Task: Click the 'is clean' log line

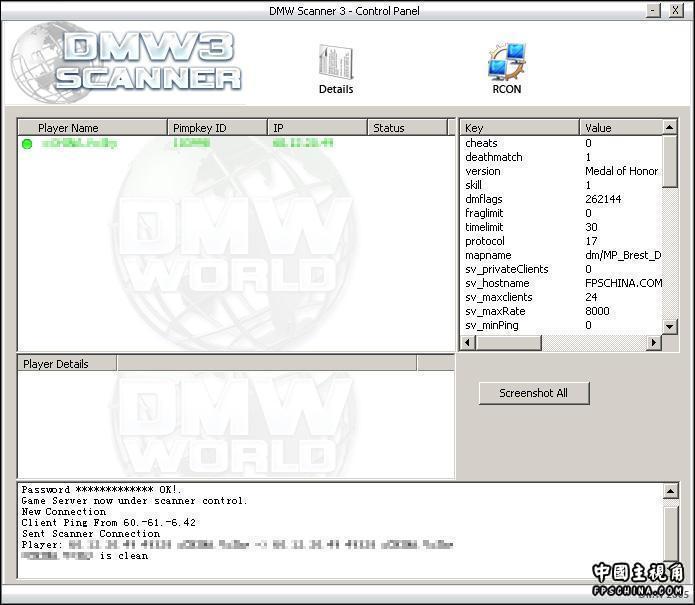Action: click(85, 556)
